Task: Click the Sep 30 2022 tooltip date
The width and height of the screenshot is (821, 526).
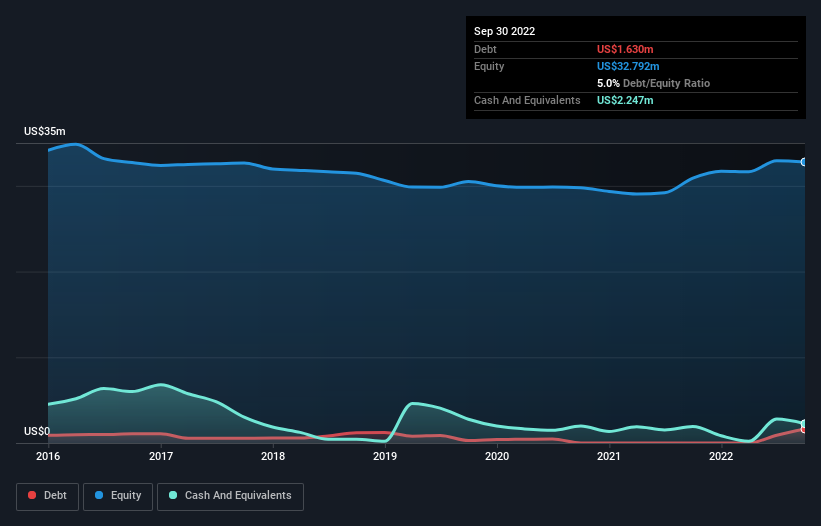Action: (505, 31)
